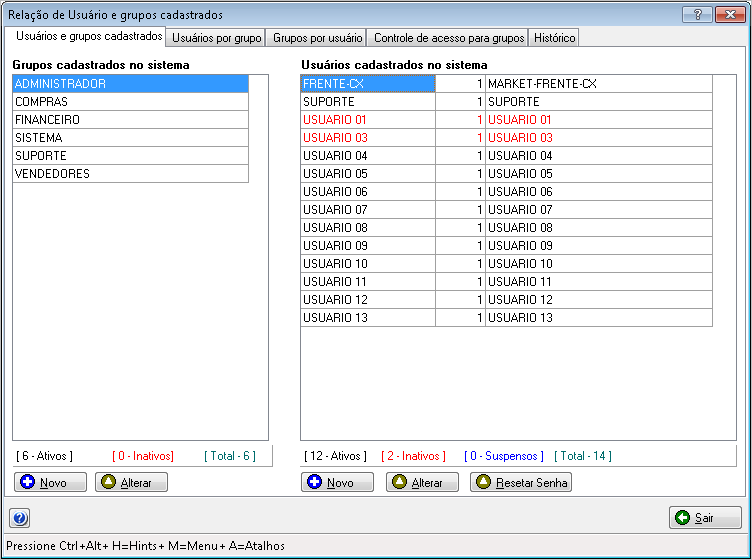Viewport: 752px width, 560px height.
Task: Select FINANCEIRO group row
Action: pyautogui.click(x=130, y=119)
